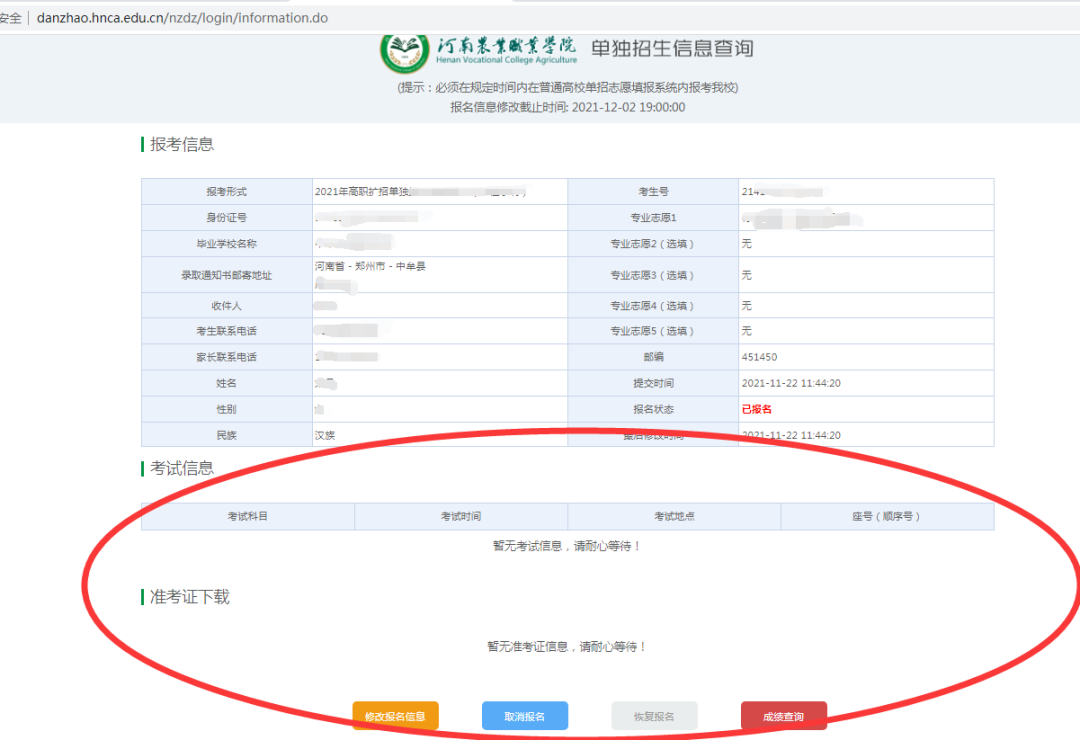
Task: Click the 家长联系电话 label cell
Action: coord(227,357)
